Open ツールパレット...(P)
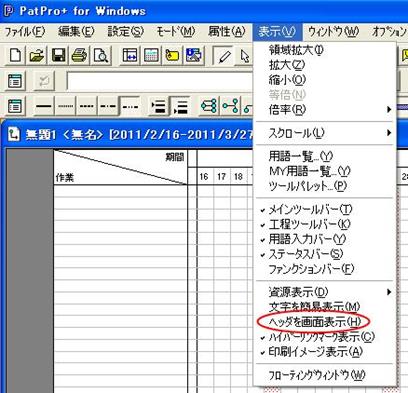 click(308, 186)
